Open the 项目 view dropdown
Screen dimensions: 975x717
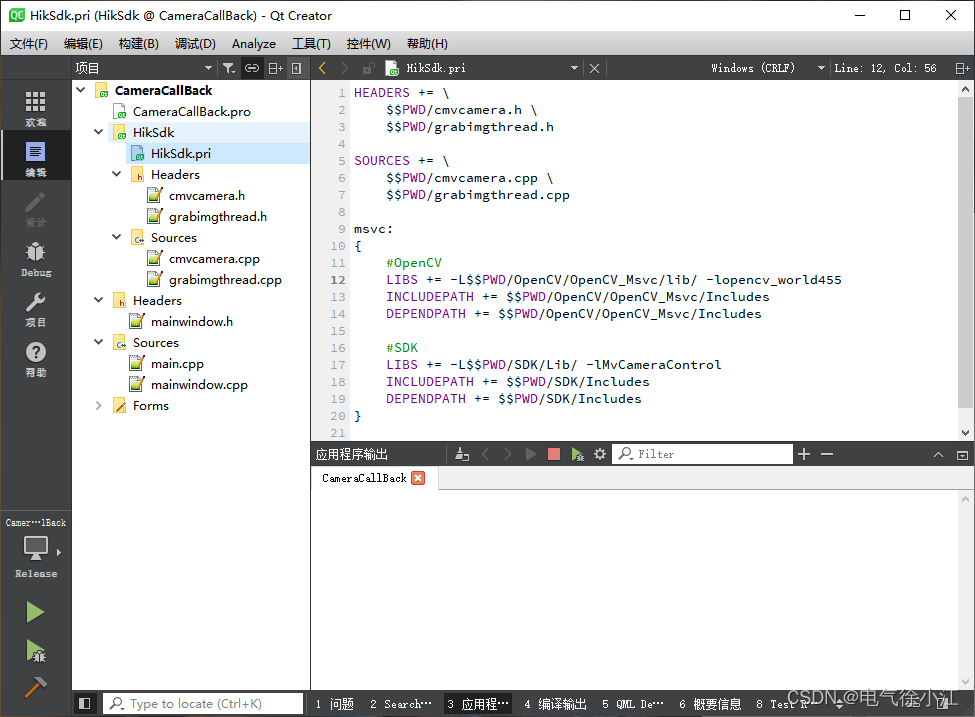pos(144,68)
